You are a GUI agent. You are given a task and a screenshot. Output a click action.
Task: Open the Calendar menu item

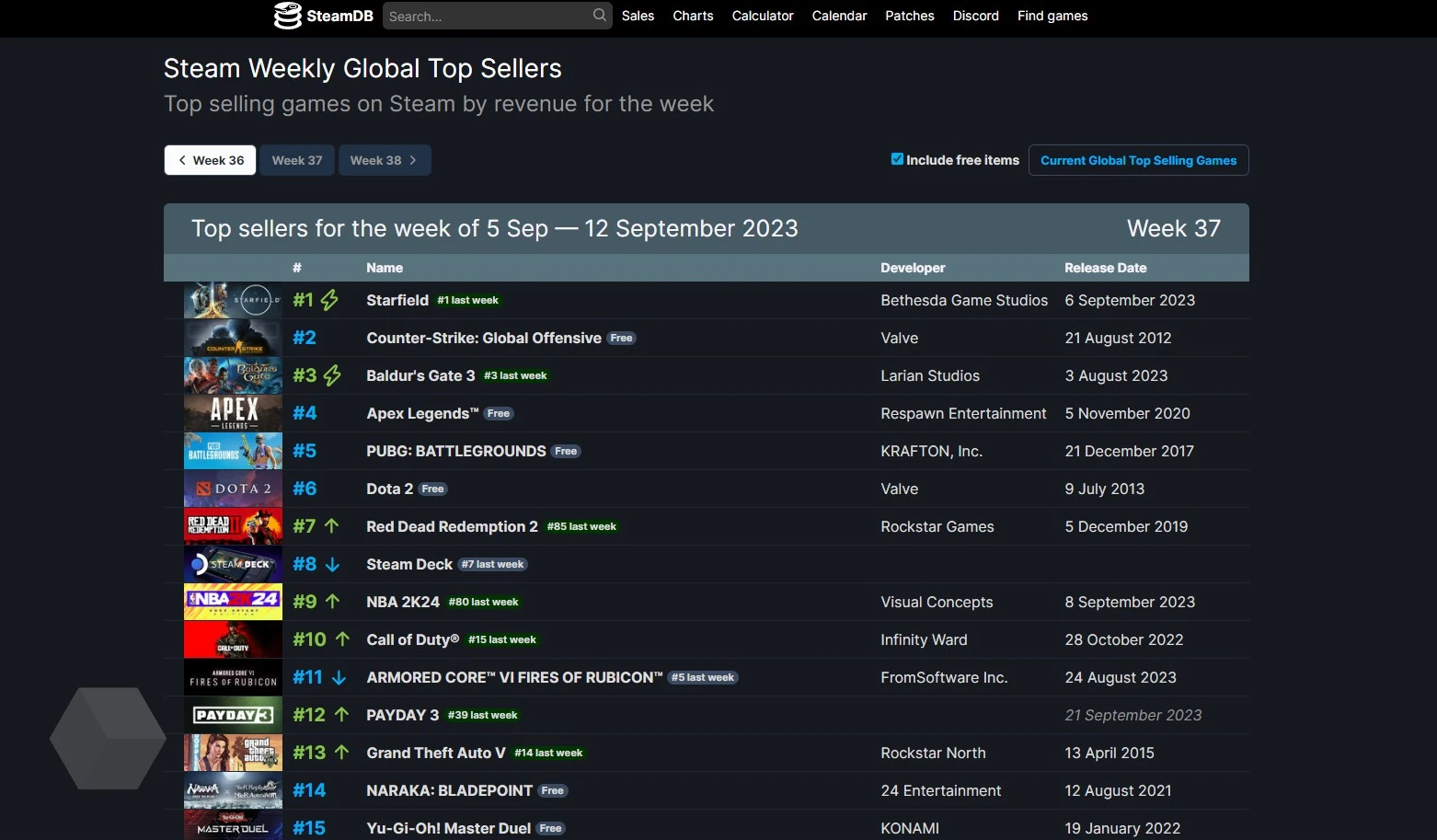839,16
